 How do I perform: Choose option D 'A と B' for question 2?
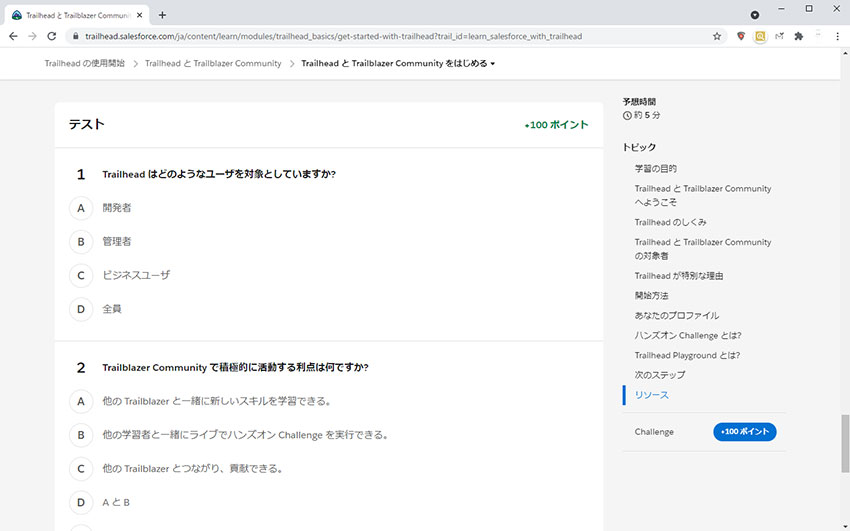[81, 502]
